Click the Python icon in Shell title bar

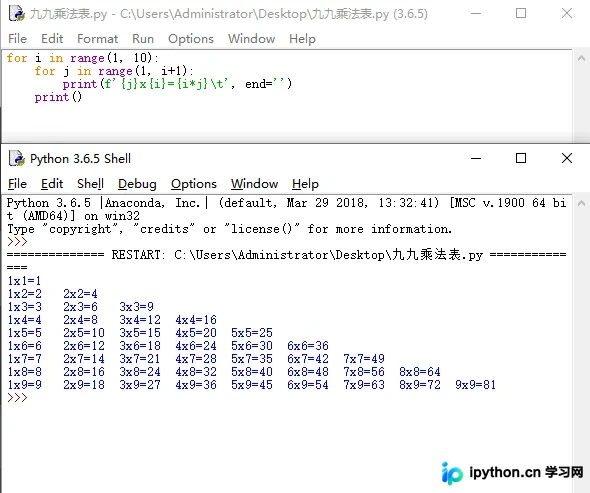coord(17,158)
